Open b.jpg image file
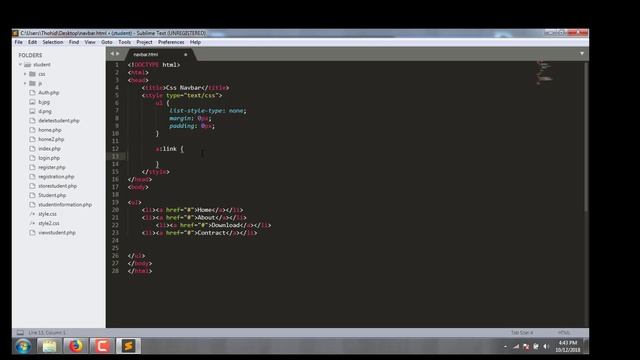This screenshot has height=360, width=640. tap(44, 102)
